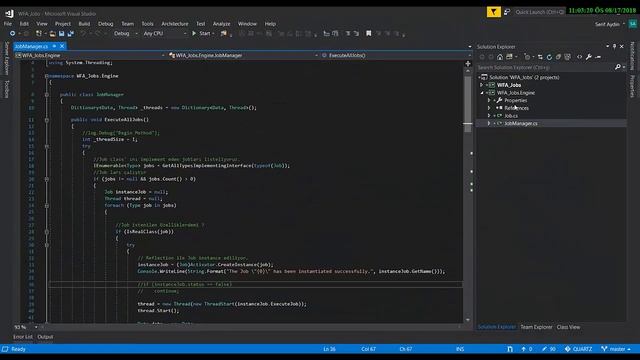
Task: Click the pending changes pencil indicator
Action: (549, 349)
